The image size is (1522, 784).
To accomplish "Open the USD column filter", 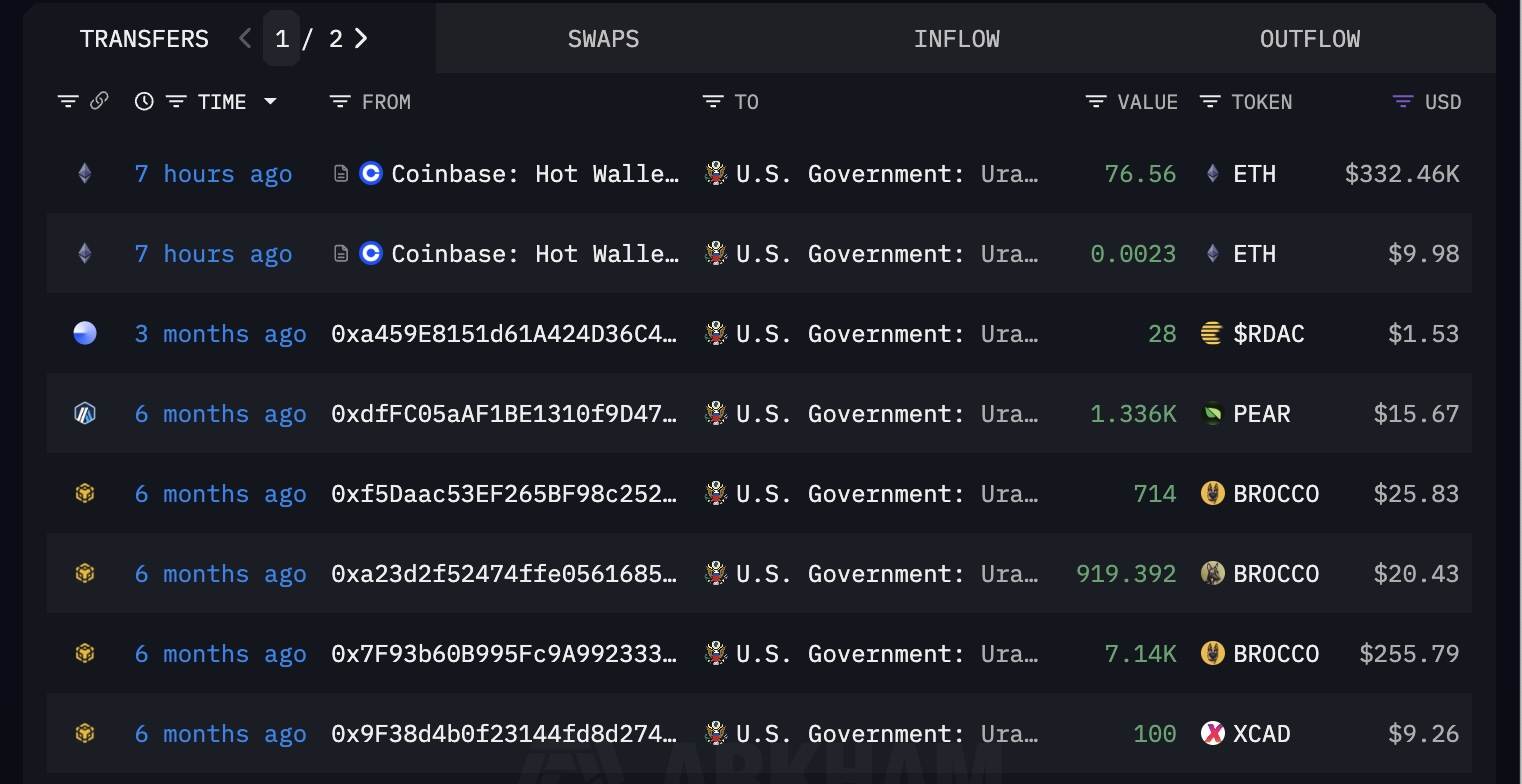I will [x=1403, y=101].
